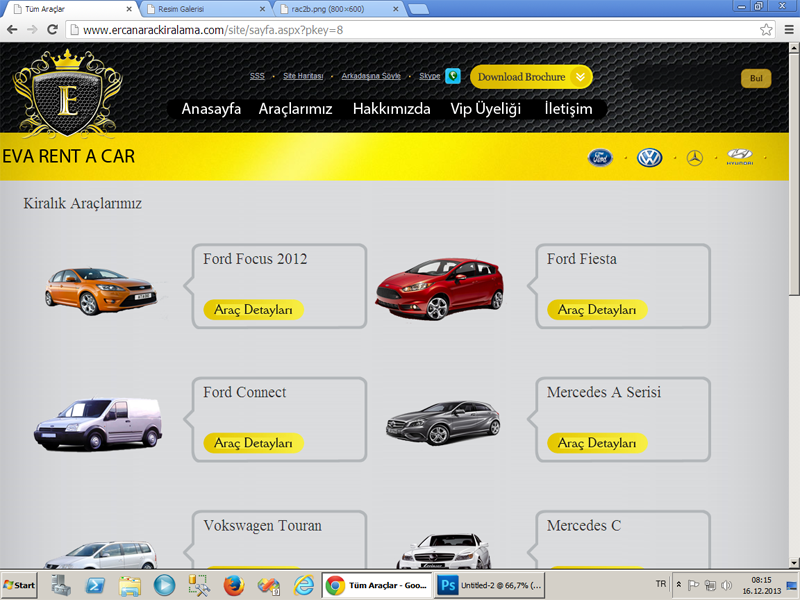The width and height of the screenshot is (800, 600).
Task: Click the browser forward arrow
Action: (x=32, y=30)
